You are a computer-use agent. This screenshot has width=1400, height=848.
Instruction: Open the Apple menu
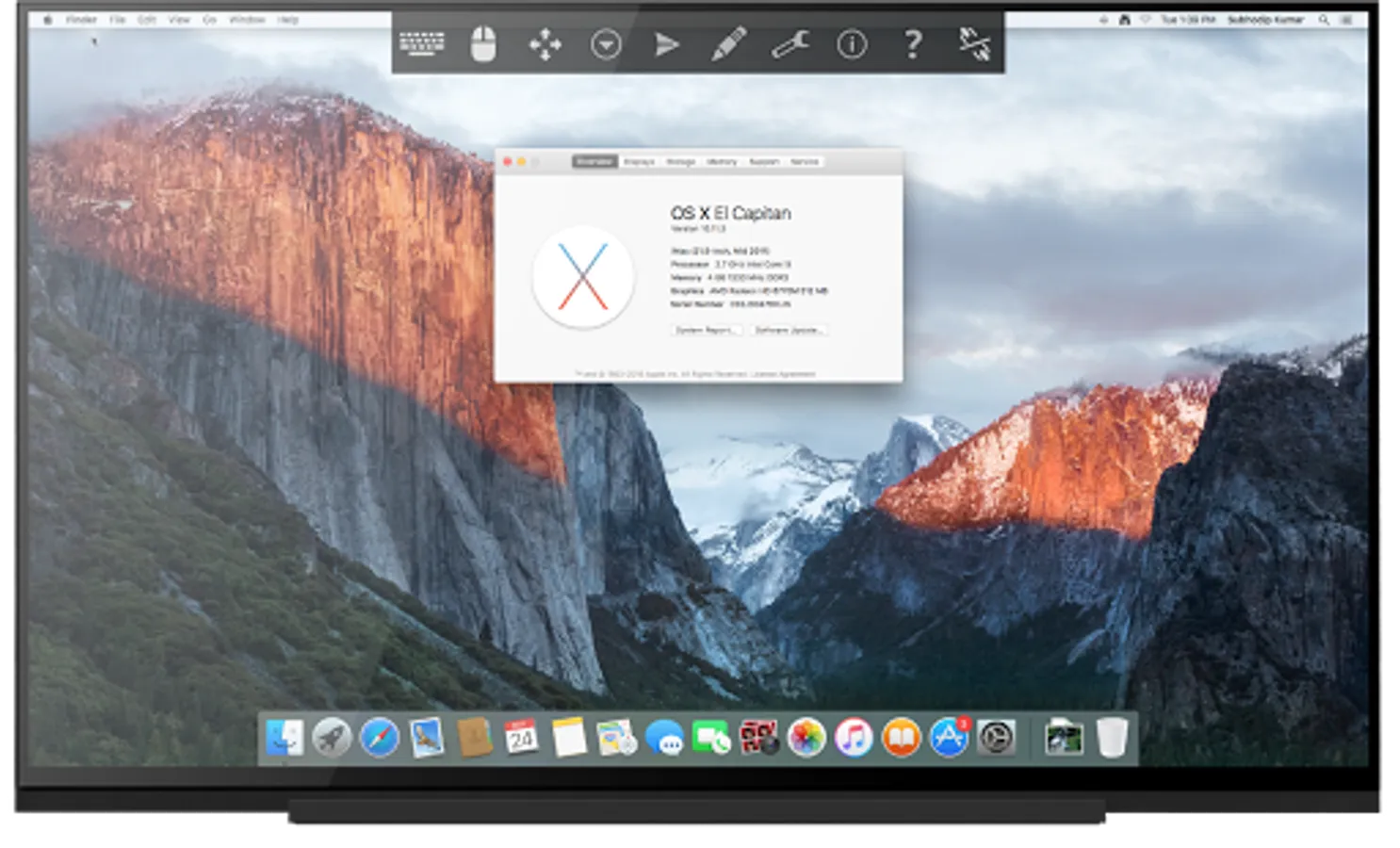pyautogui.click(x=47, y=19)
